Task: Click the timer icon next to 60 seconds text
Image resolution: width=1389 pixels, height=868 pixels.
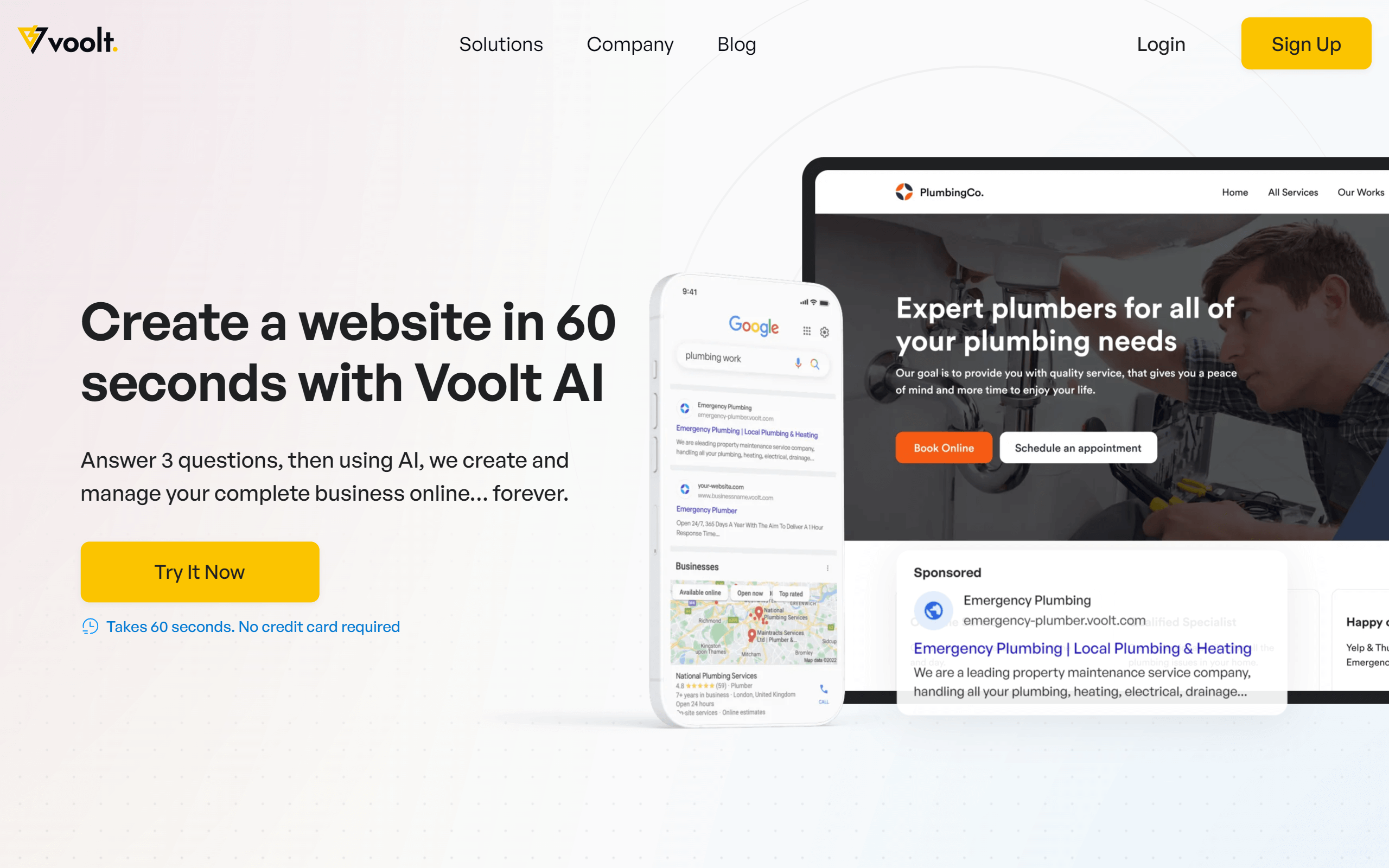Action: click(89, 626)
